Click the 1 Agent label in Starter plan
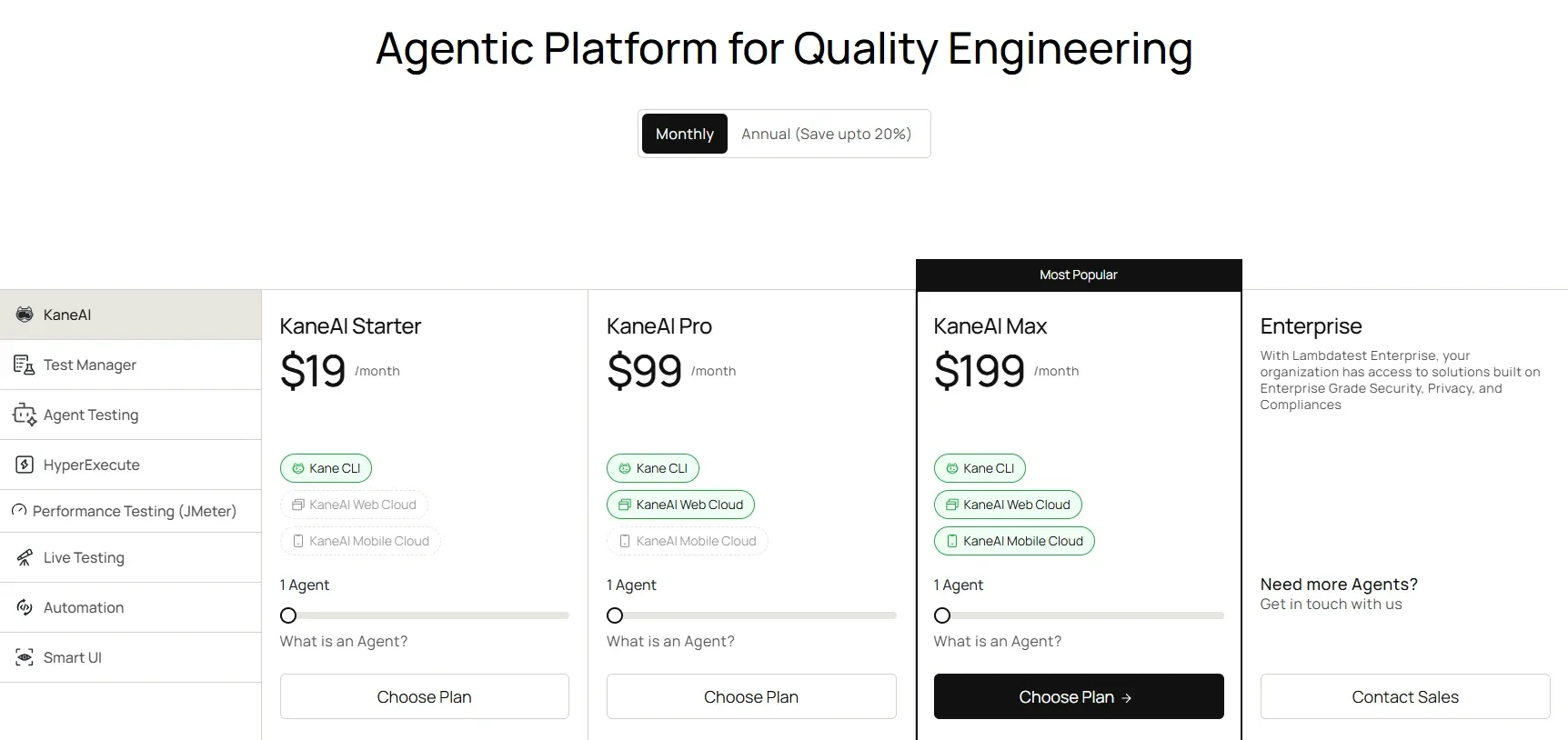 [305, 585]
